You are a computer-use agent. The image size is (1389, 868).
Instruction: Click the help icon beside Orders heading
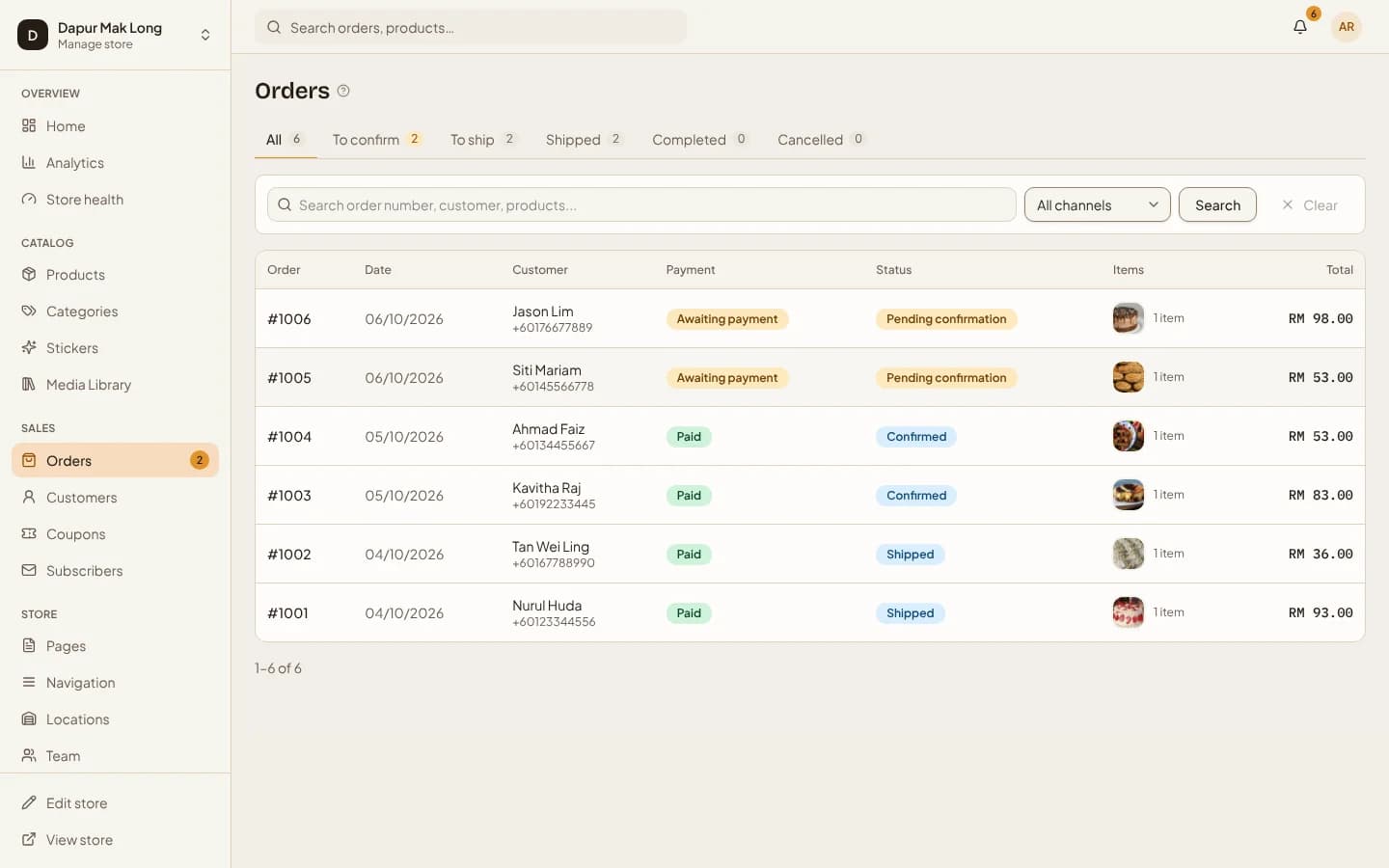click(x=343, y=91)
